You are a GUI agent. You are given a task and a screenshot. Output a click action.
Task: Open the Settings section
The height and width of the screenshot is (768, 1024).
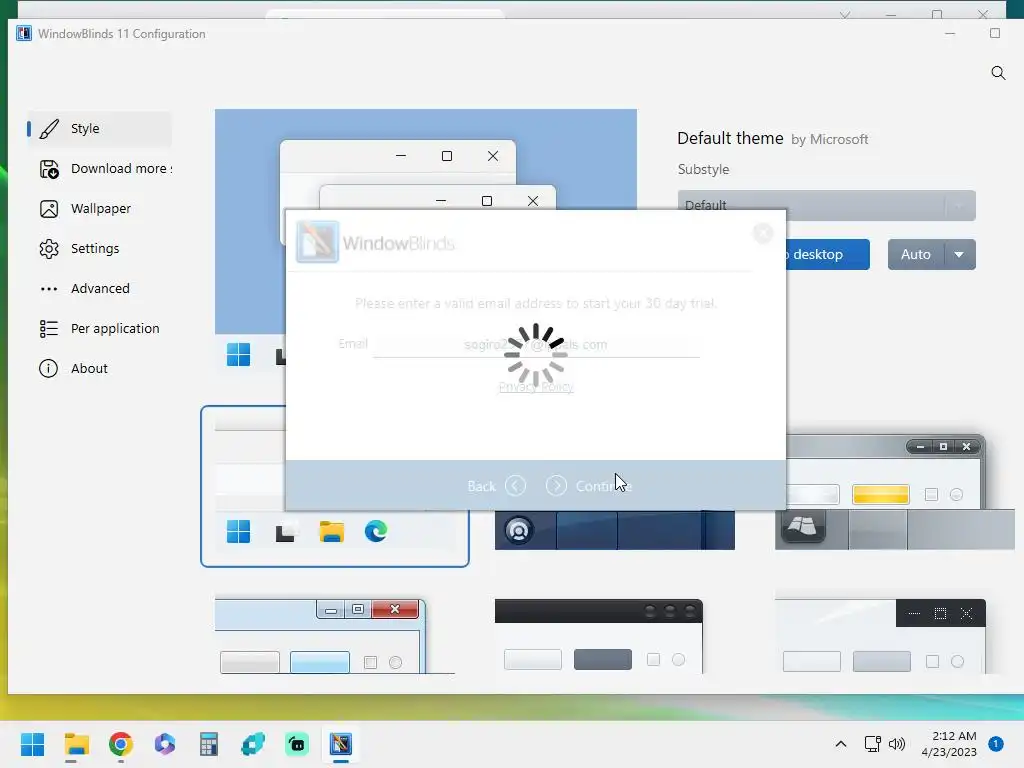(x=99, y=248)
